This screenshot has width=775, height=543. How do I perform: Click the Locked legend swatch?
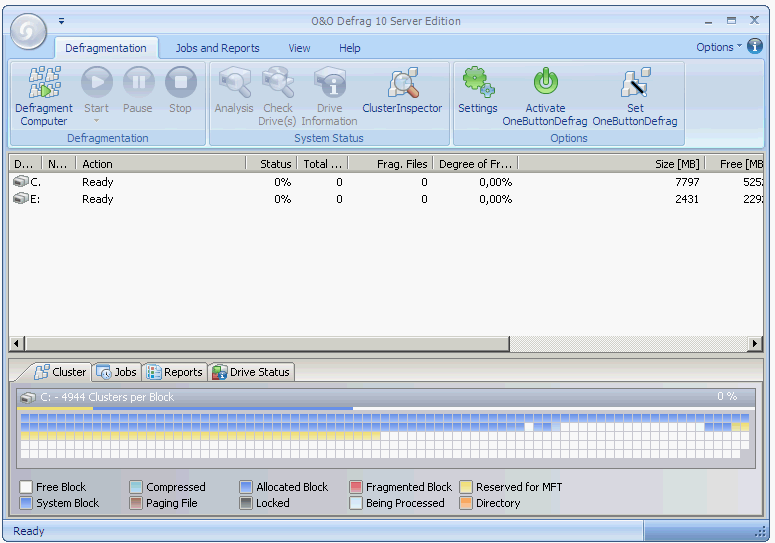(246, 503)
